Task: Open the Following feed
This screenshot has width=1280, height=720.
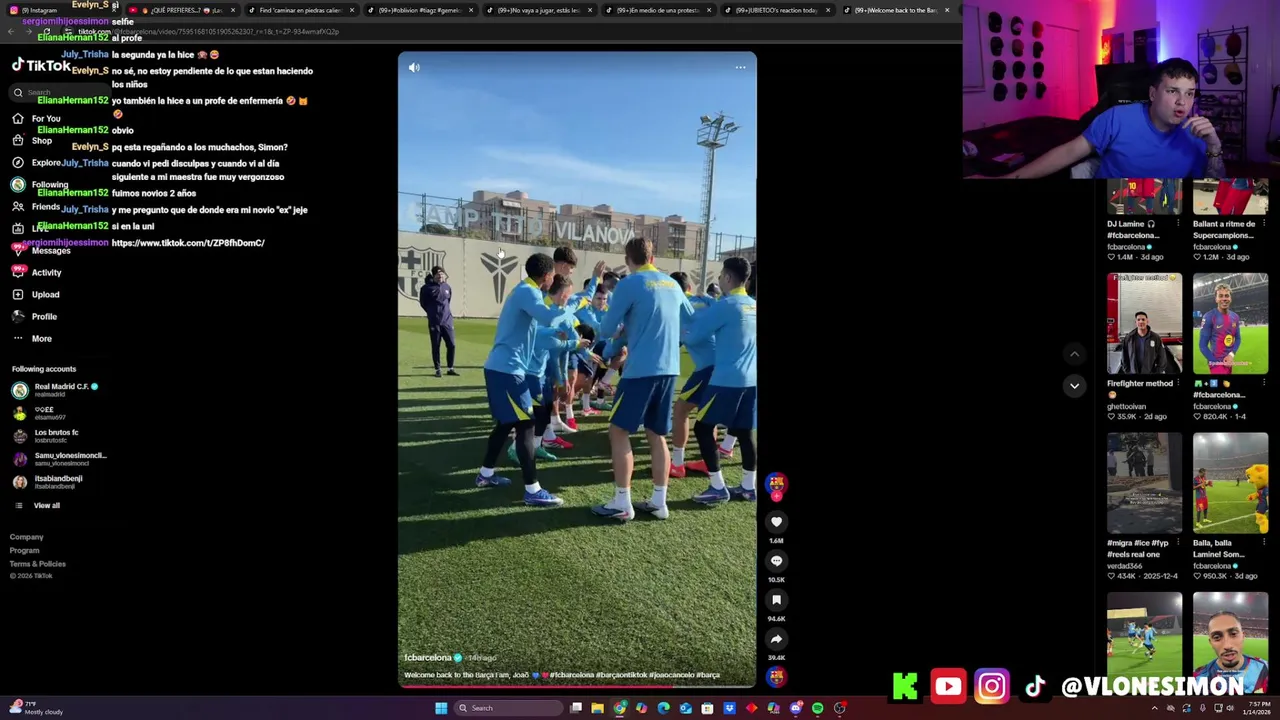Action: [x=40, y=185]
